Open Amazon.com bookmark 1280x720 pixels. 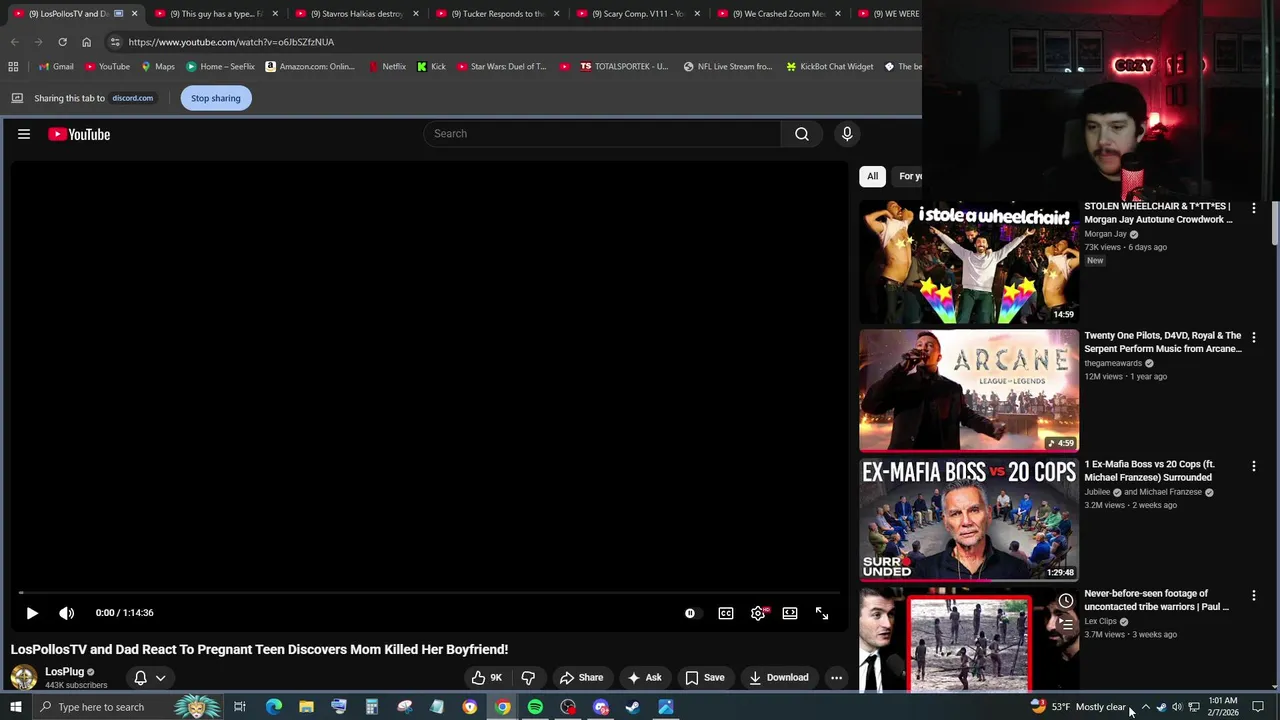[310, 66]
